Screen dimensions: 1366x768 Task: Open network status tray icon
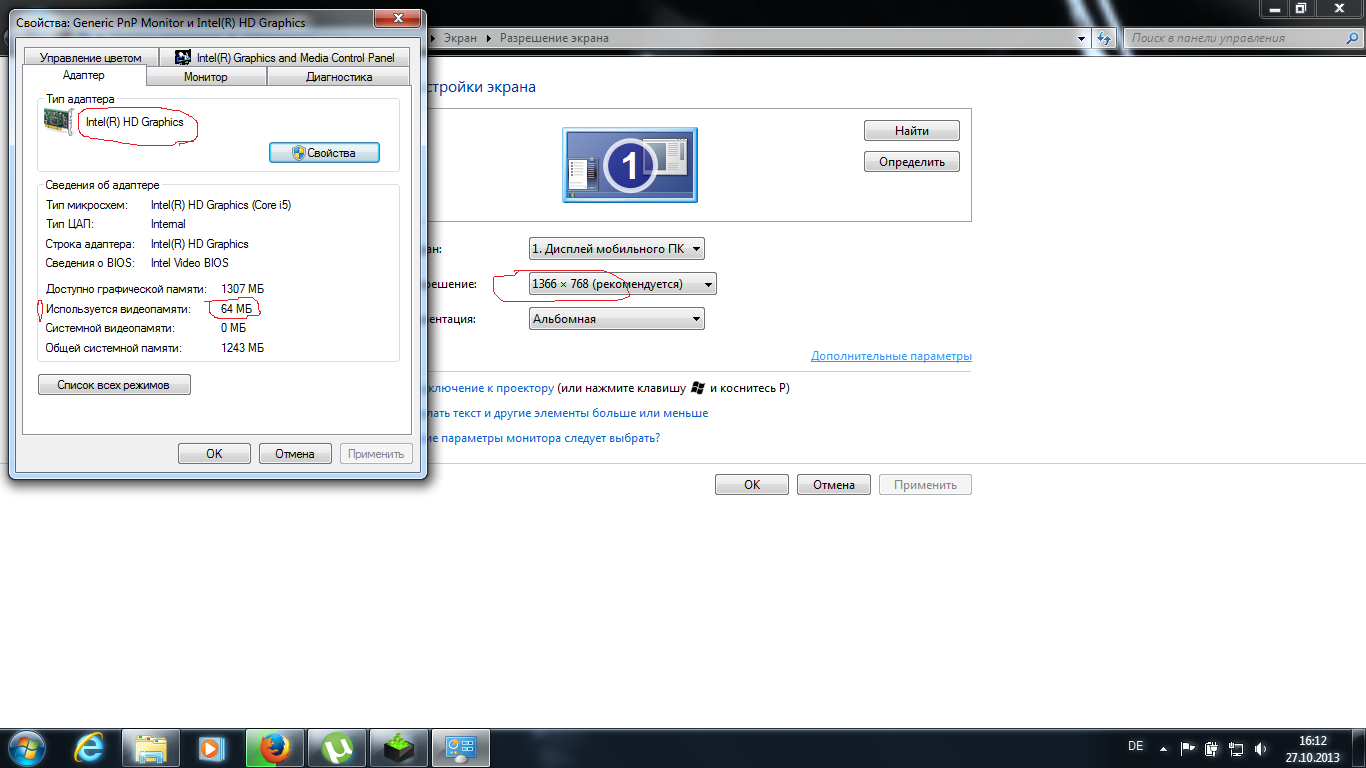point(1236,748)
